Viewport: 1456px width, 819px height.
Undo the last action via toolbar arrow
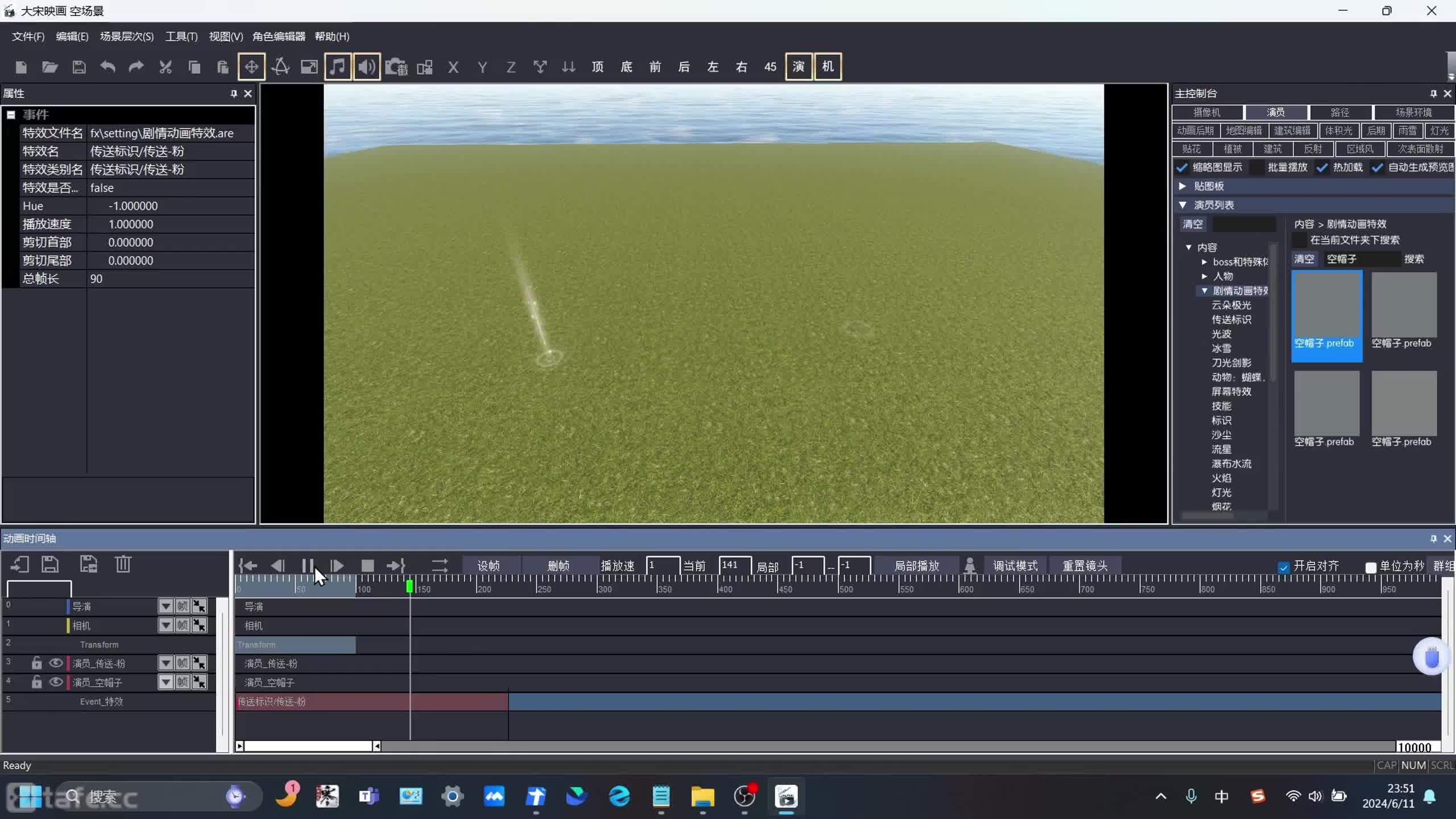click(107, 67)
